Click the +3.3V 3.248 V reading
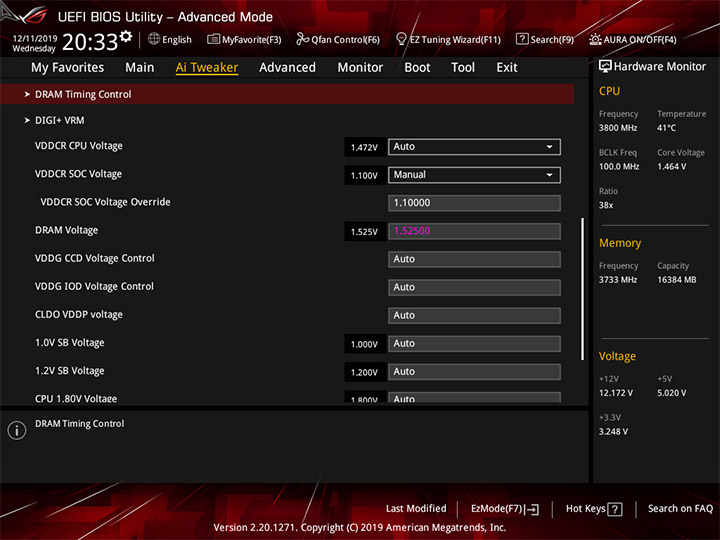Image resolution: width=720 pixels, height=540 pixels. click(x=613, y=432)
